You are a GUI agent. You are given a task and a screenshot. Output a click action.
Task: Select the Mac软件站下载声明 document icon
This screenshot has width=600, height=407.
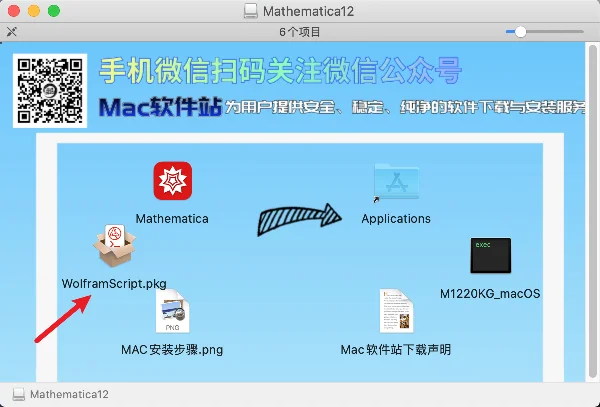tap(396, 311)
